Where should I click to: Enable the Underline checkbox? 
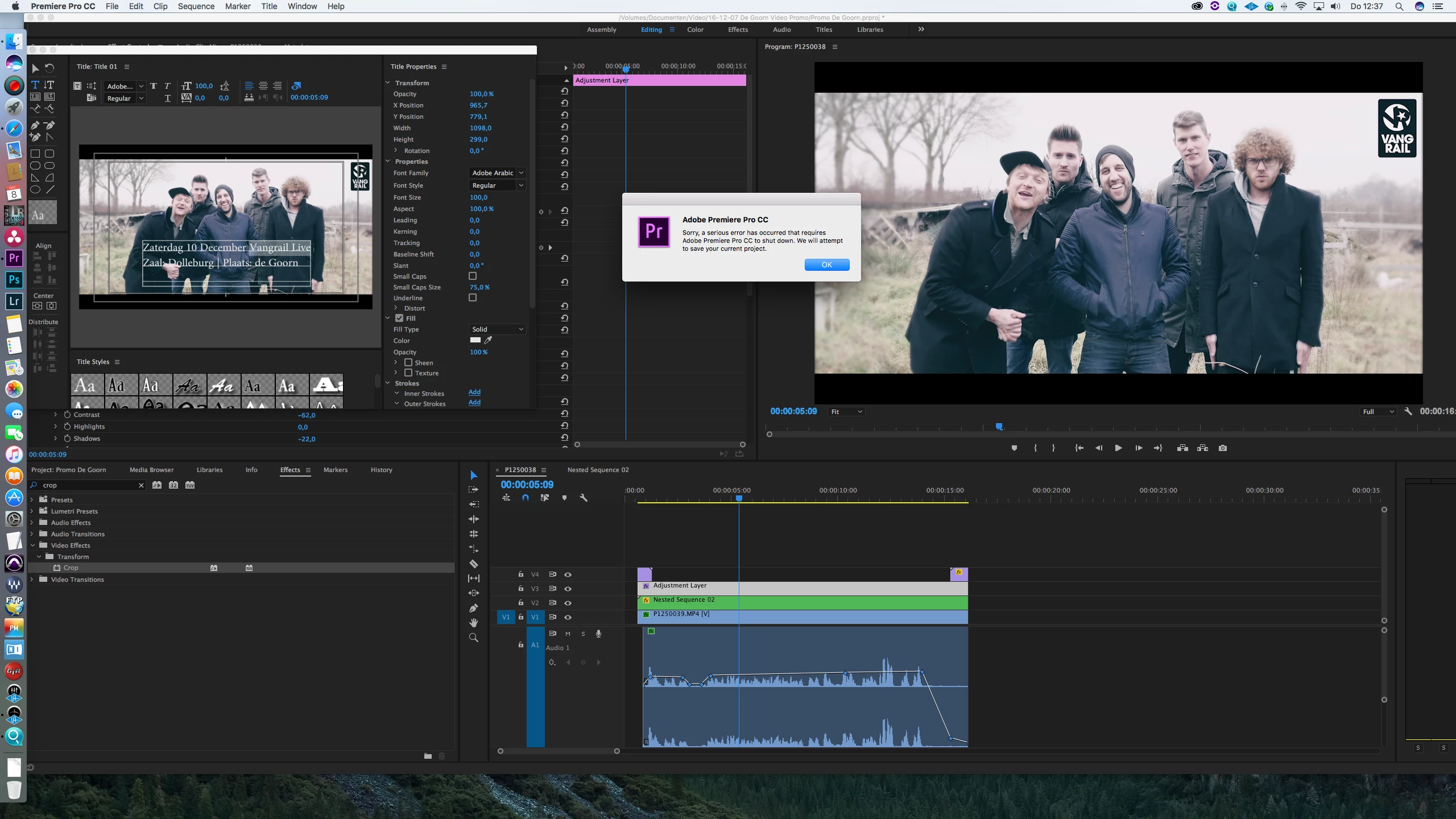tap(473, 297)
